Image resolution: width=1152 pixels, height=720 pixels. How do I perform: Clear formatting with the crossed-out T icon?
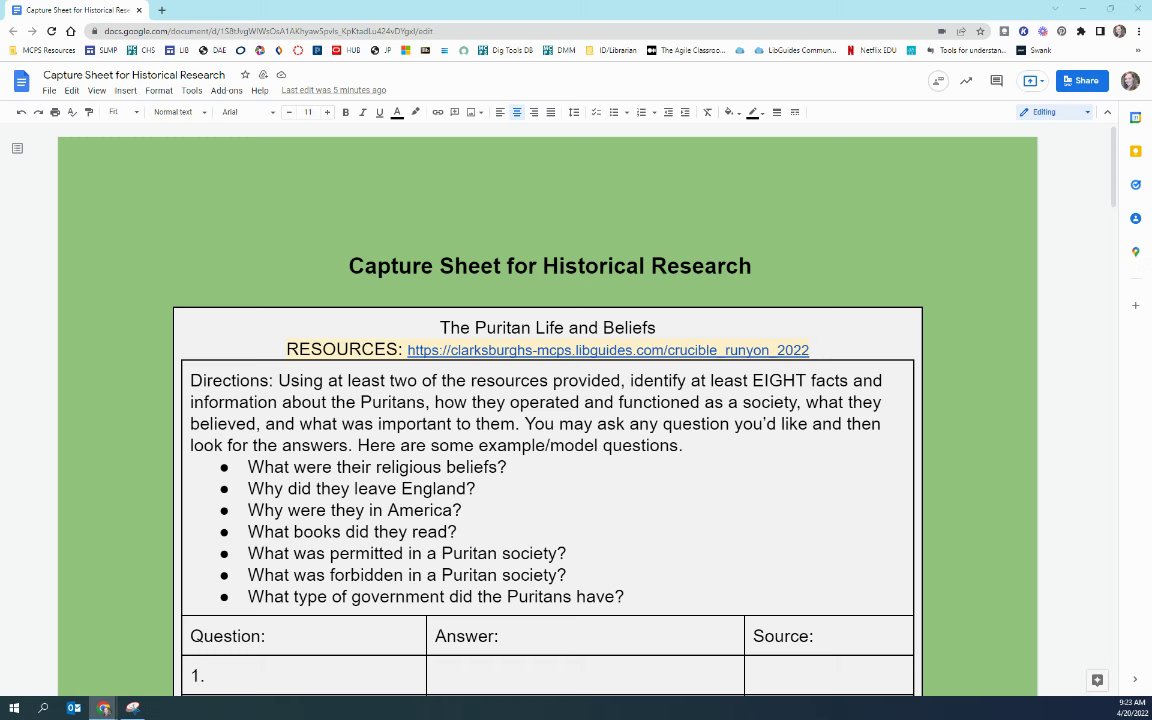(x=707, y=112)
